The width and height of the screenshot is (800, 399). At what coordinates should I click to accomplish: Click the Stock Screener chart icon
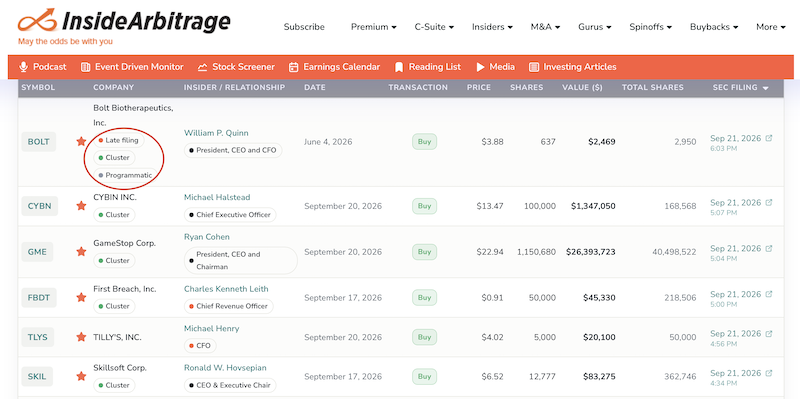click(203, 67)
